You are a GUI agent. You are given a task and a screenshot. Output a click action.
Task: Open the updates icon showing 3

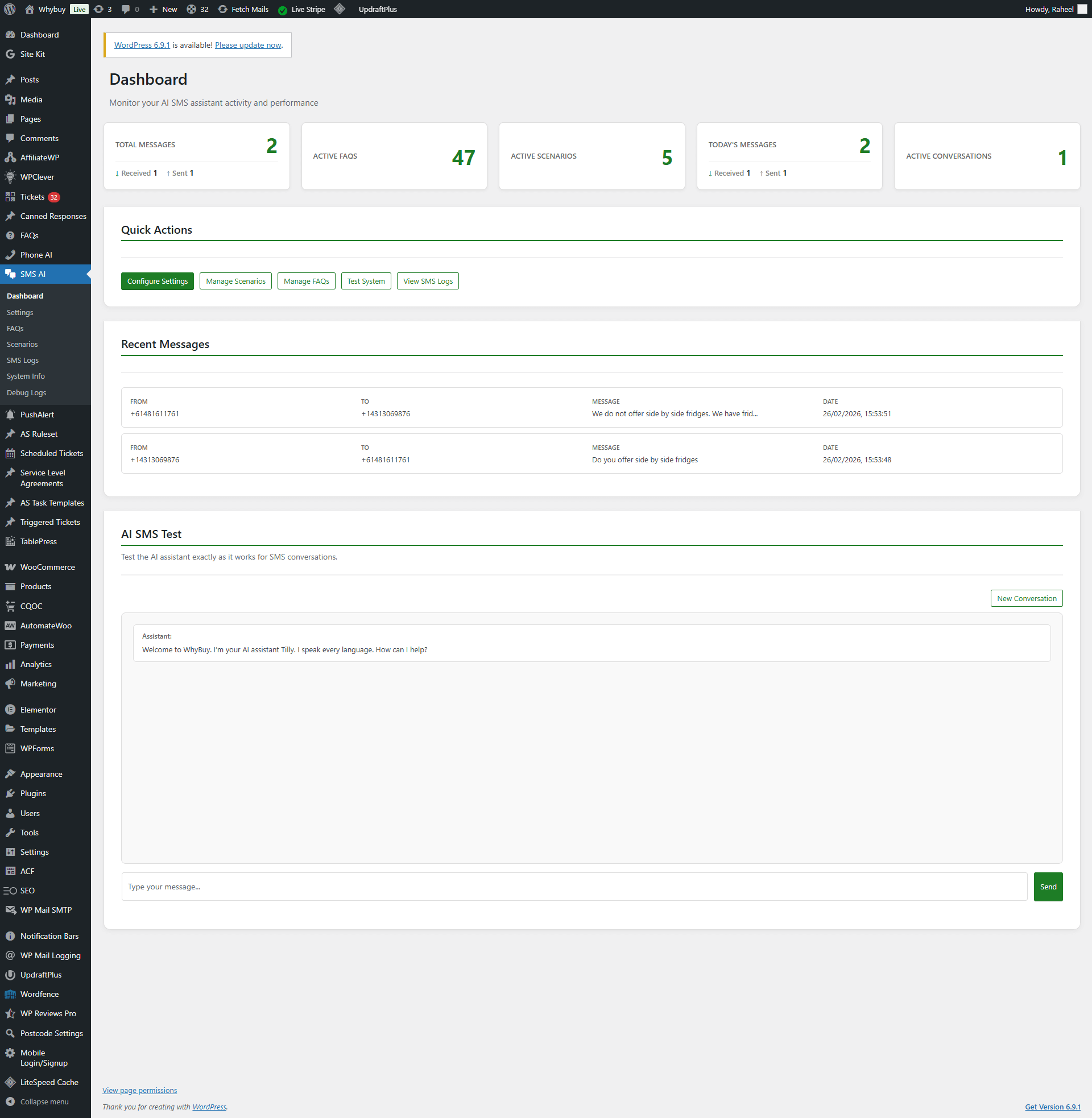point(98,9)
